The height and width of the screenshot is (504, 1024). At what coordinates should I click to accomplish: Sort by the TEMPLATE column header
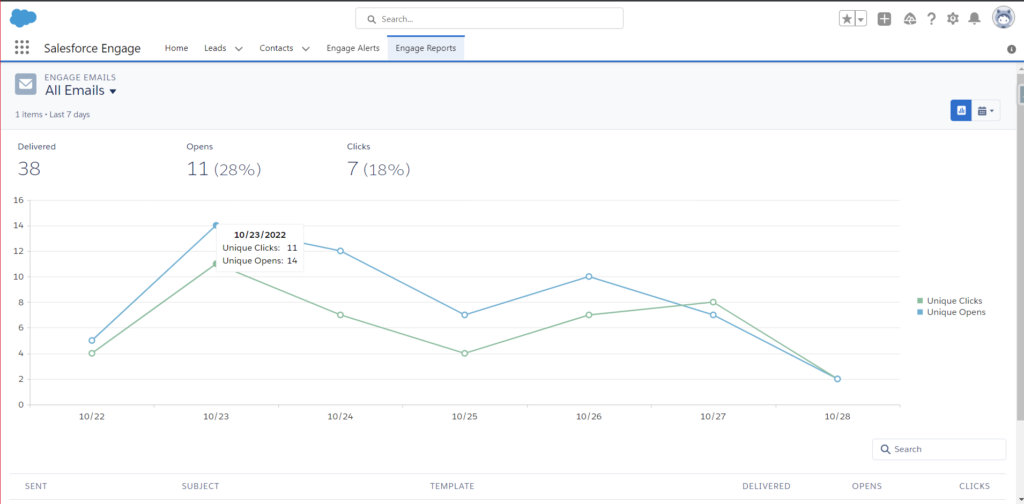coord(452,486)
